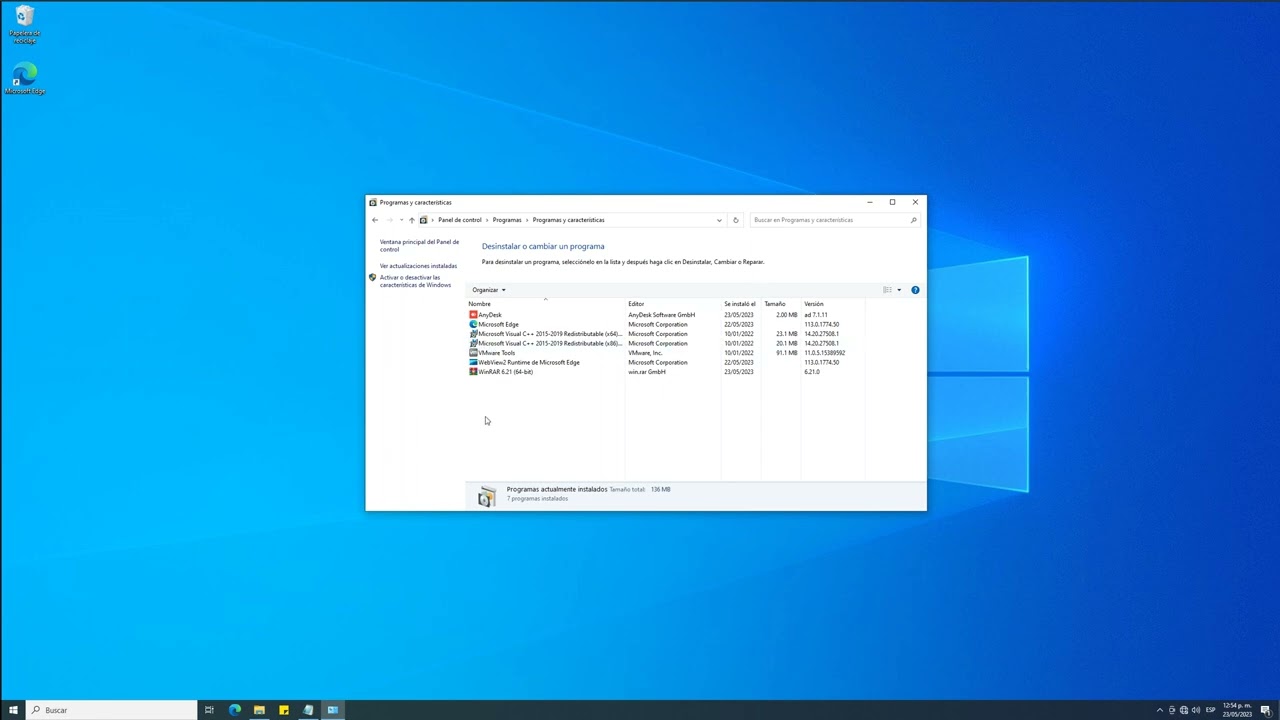The image size is (1280, 720).
Task: Open Activar o desactivar características de Windows
Action: pyautogui.click(x=415, y=281)
